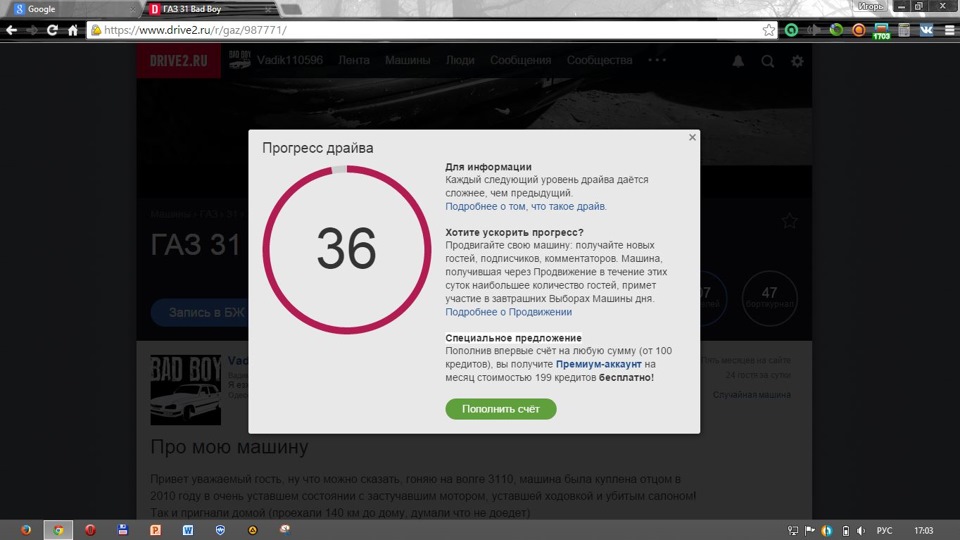Open Машины in the site menu
960x540 pixels.
[407, 60]
